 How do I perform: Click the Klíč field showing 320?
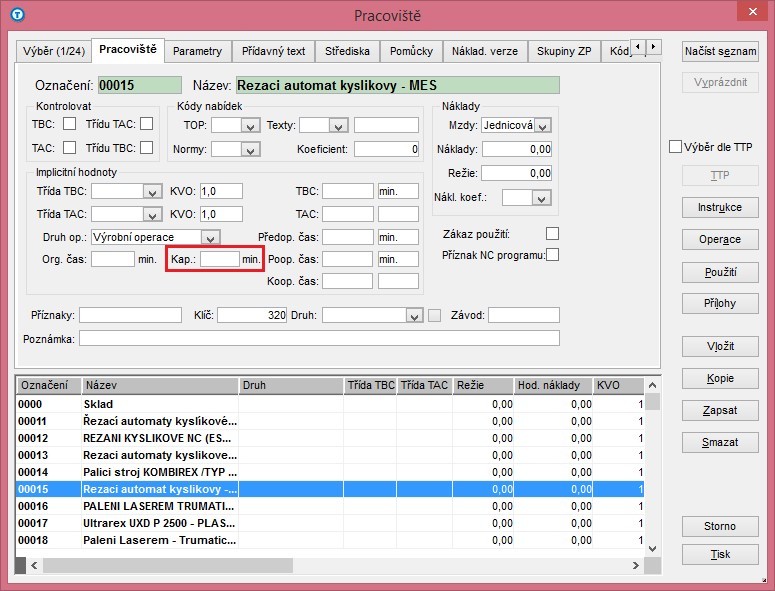(x=252, y=315)
